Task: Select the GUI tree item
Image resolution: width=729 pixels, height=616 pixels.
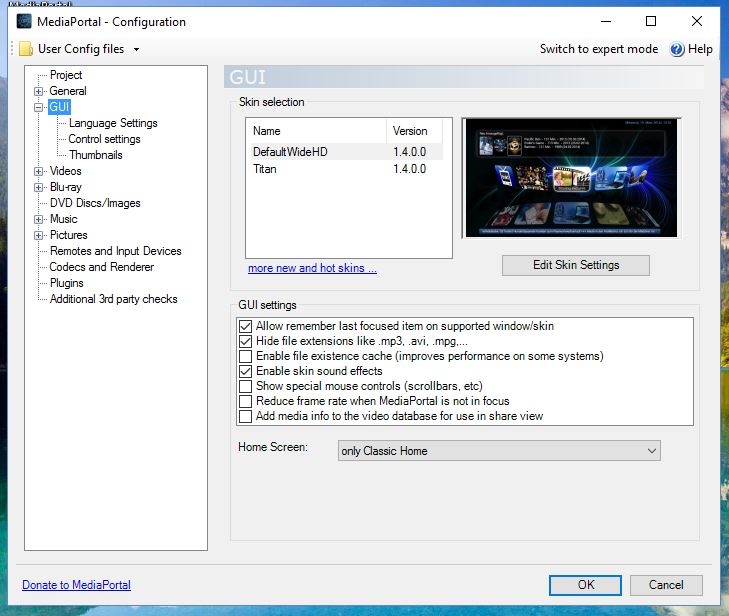Action: click(60, 107)
